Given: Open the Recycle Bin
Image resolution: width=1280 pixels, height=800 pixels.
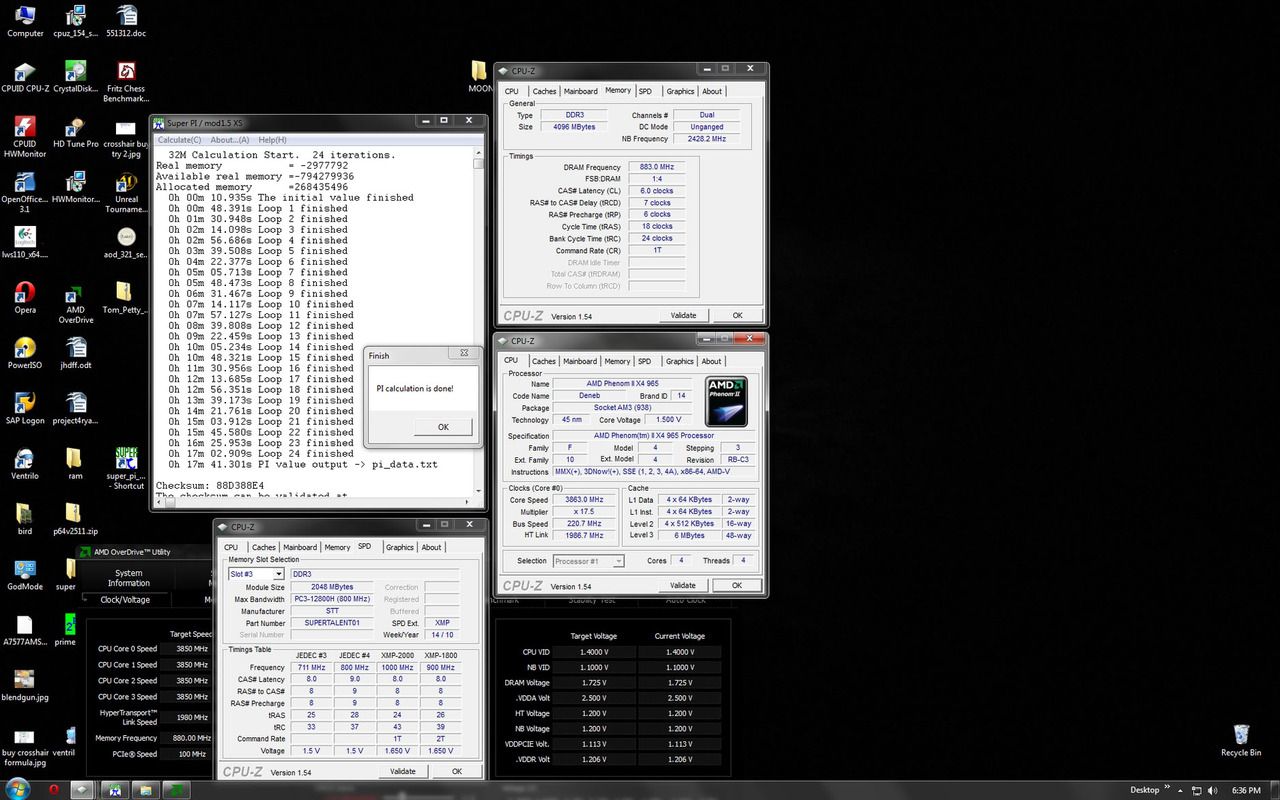Looking at the screenshot, I should tap(1241, 740).
